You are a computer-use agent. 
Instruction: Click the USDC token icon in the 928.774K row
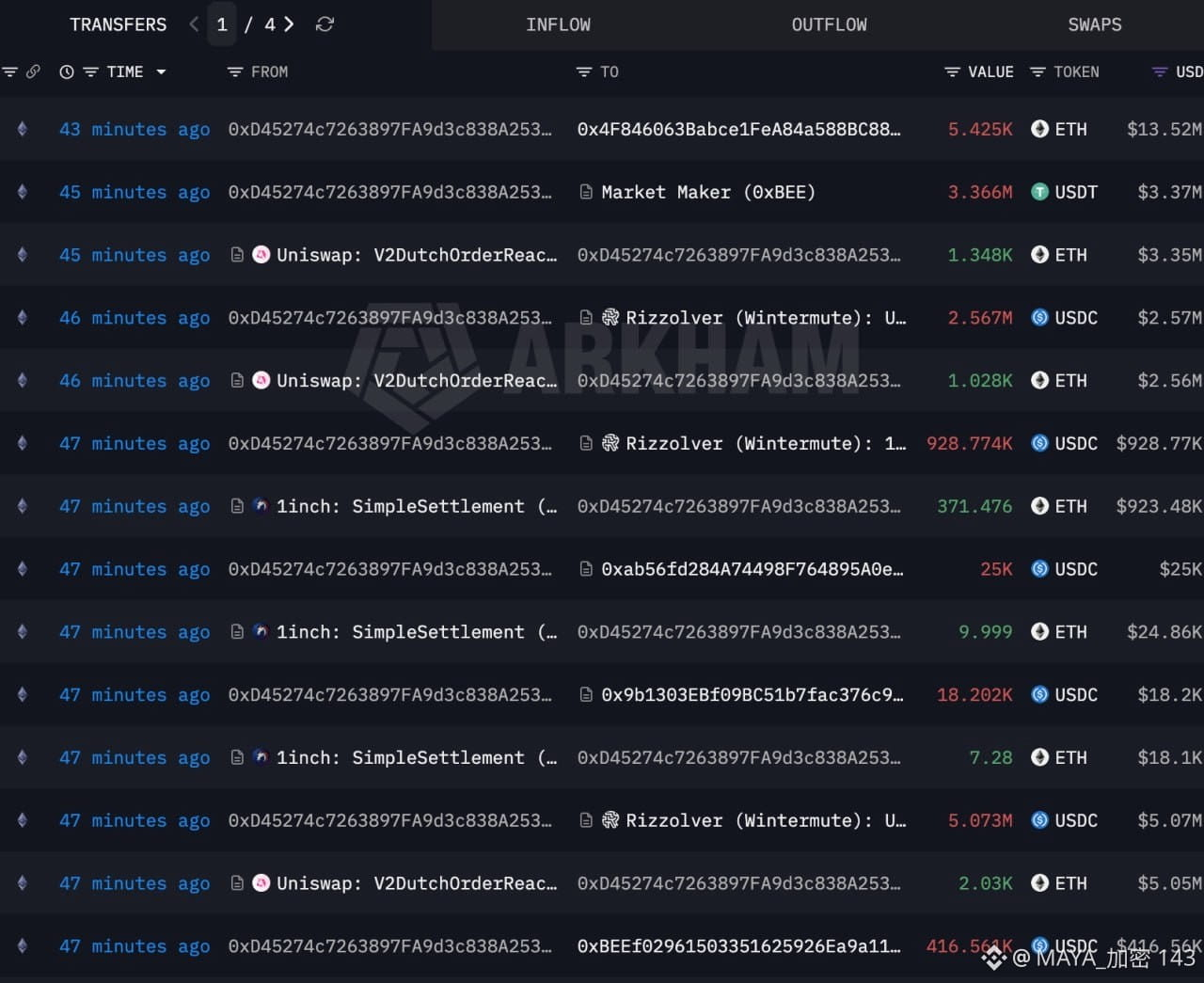point(1039,443)
